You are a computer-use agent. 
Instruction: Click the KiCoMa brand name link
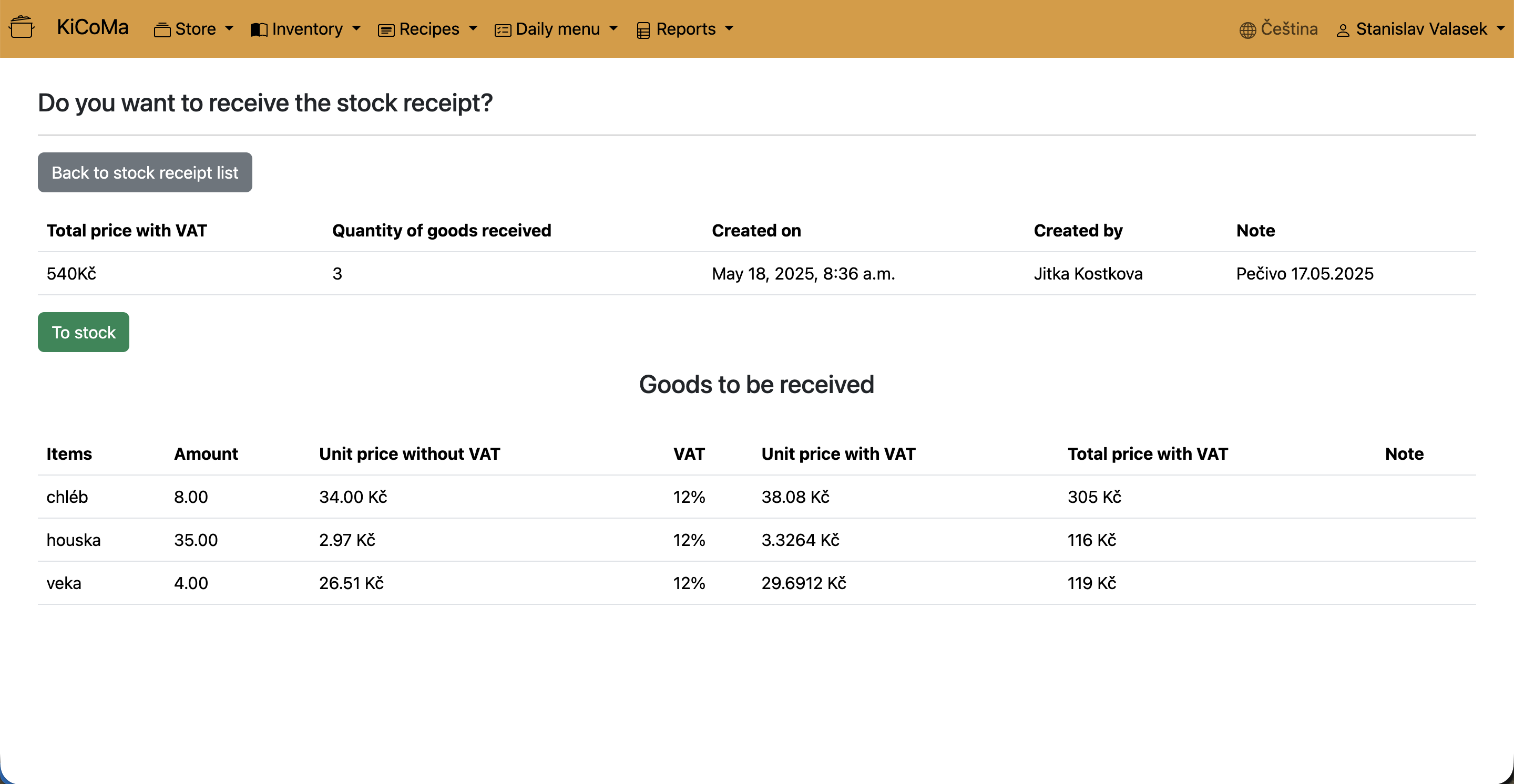click(93, 28)
